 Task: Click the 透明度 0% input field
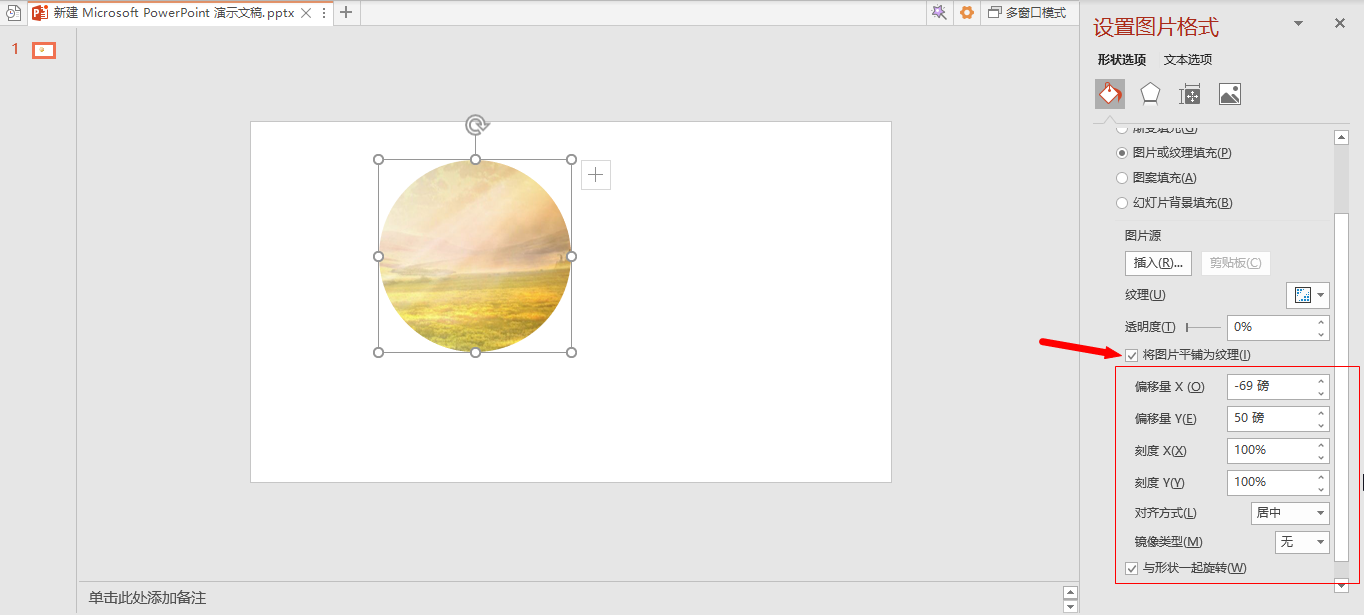1270,327
